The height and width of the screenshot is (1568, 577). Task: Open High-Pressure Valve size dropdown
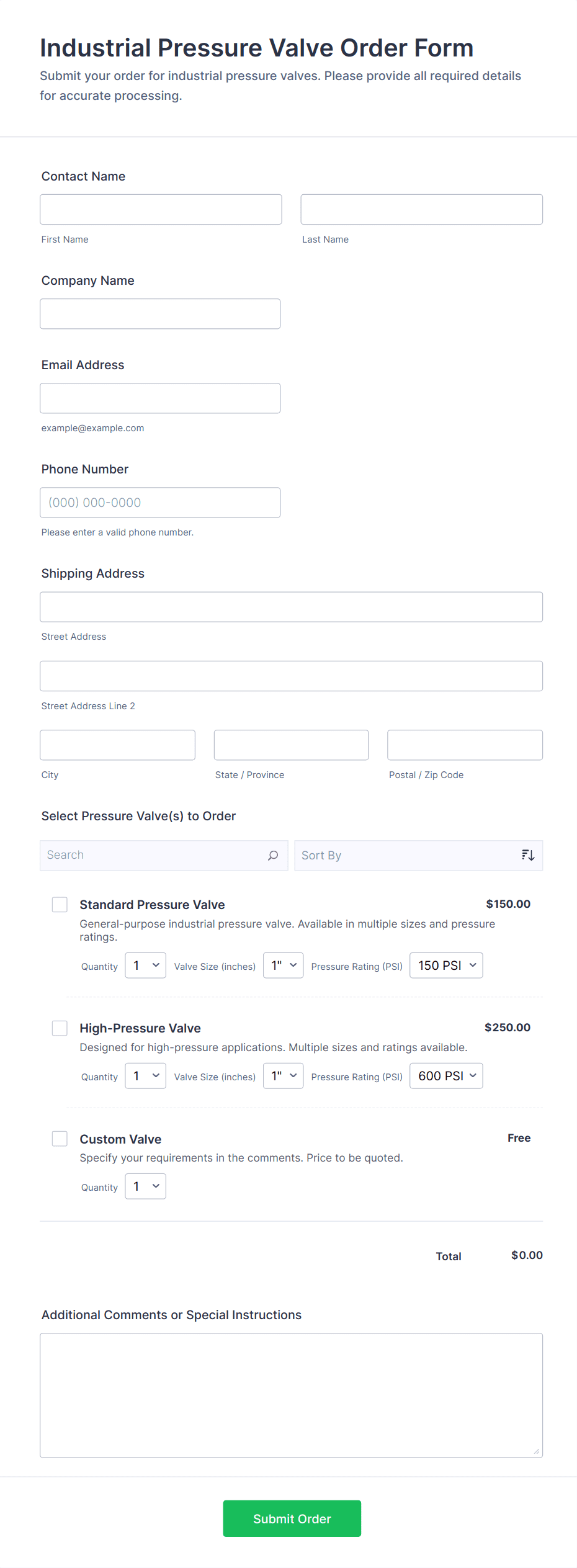284,1076
